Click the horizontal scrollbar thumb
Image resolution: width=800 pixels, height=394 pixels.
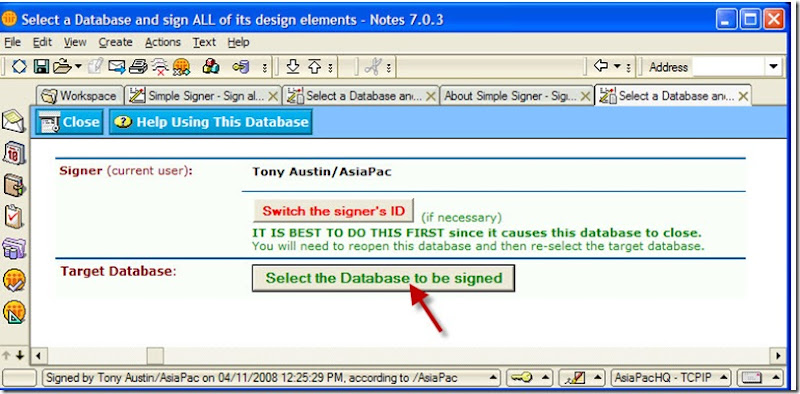pos(155,355)
